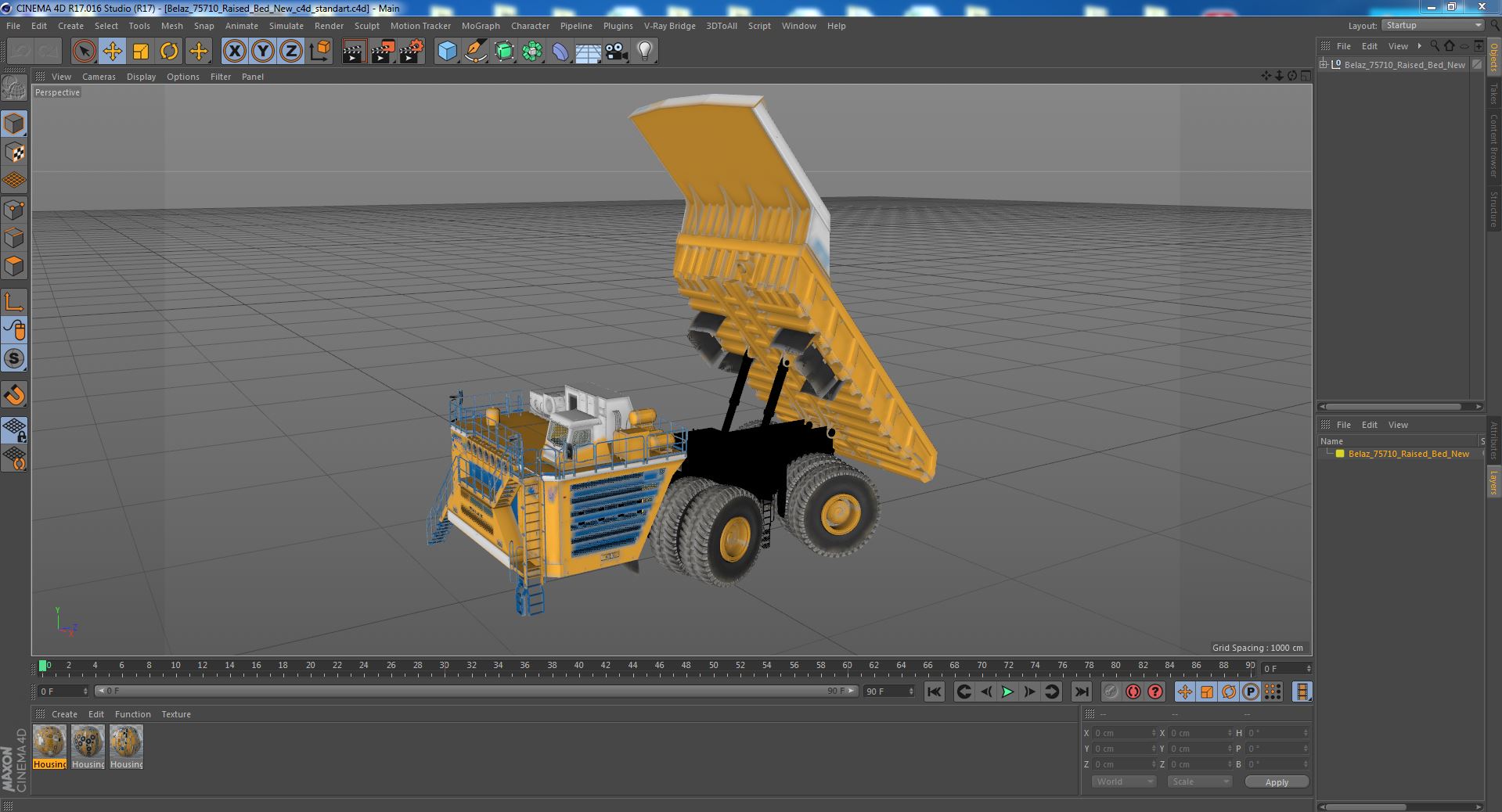Switch to Edges mode
This screenshot has height=812, width=1502.
(14, 237)
